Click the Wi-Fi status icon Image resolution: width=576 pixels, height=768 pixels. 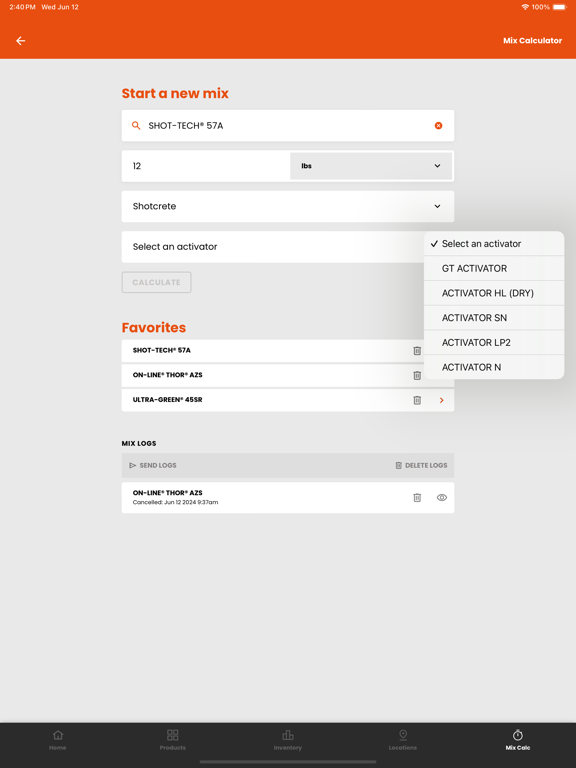click(525, 7)
